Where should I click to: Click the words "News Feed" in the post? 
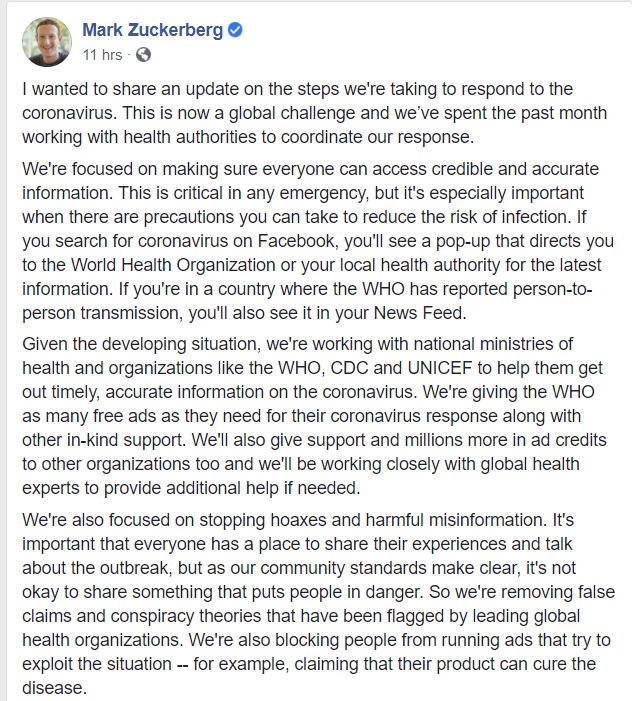coord(418,313)
